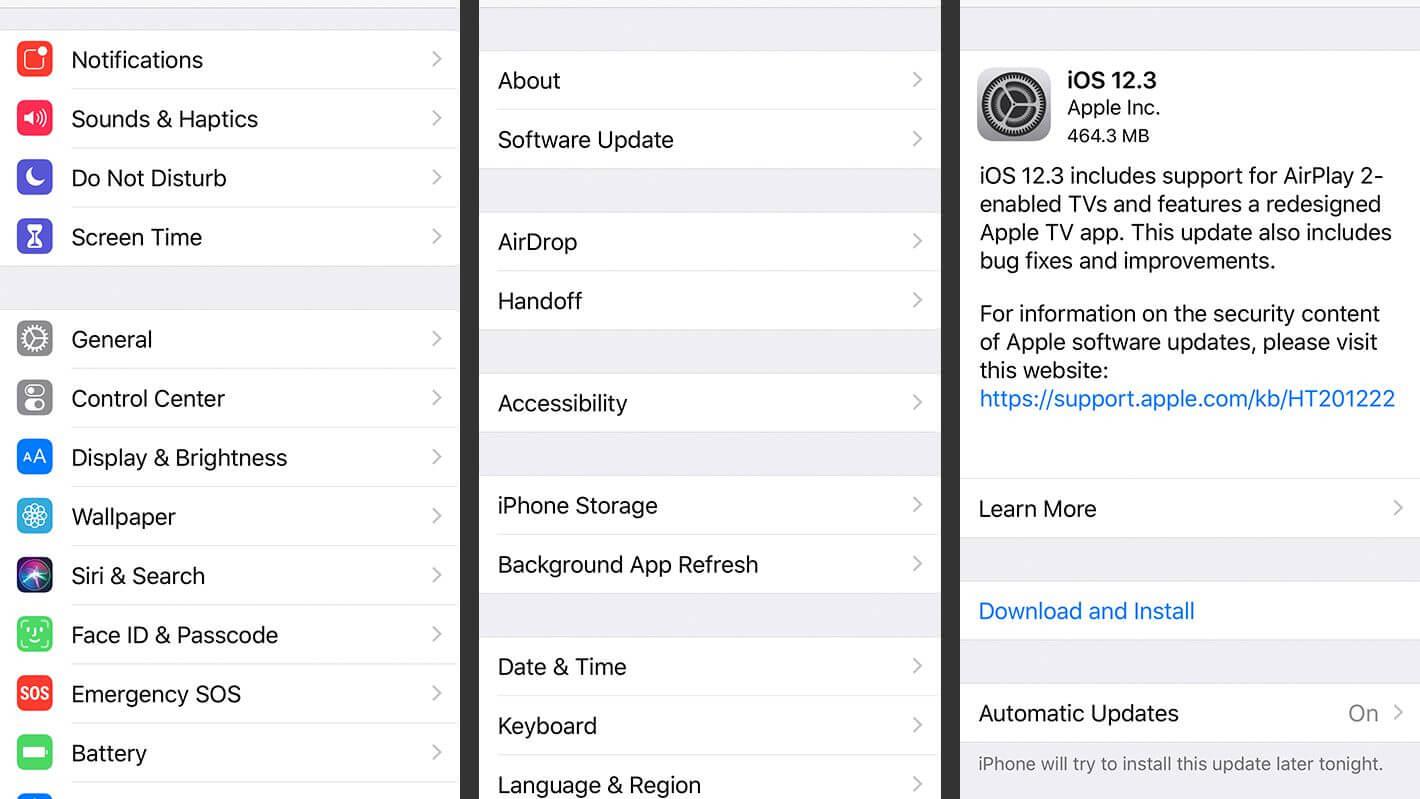
Task: Tap the Face ID & Passcode icon
Action: point(35,634)
